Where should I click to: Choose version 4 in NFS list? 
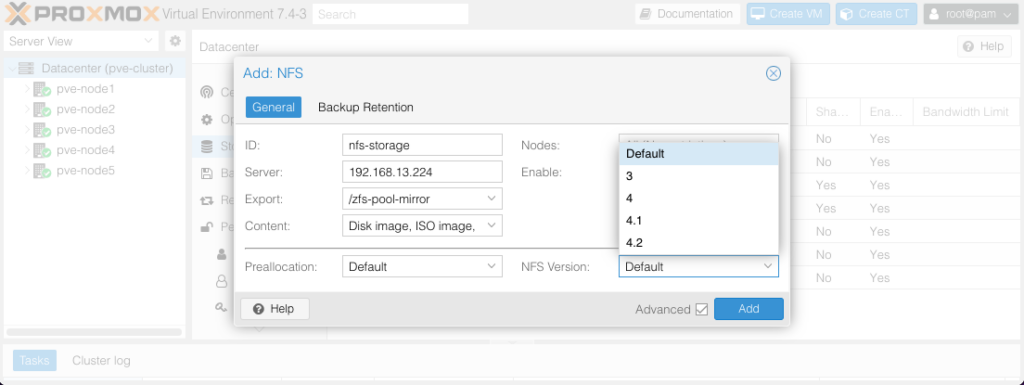699,198
